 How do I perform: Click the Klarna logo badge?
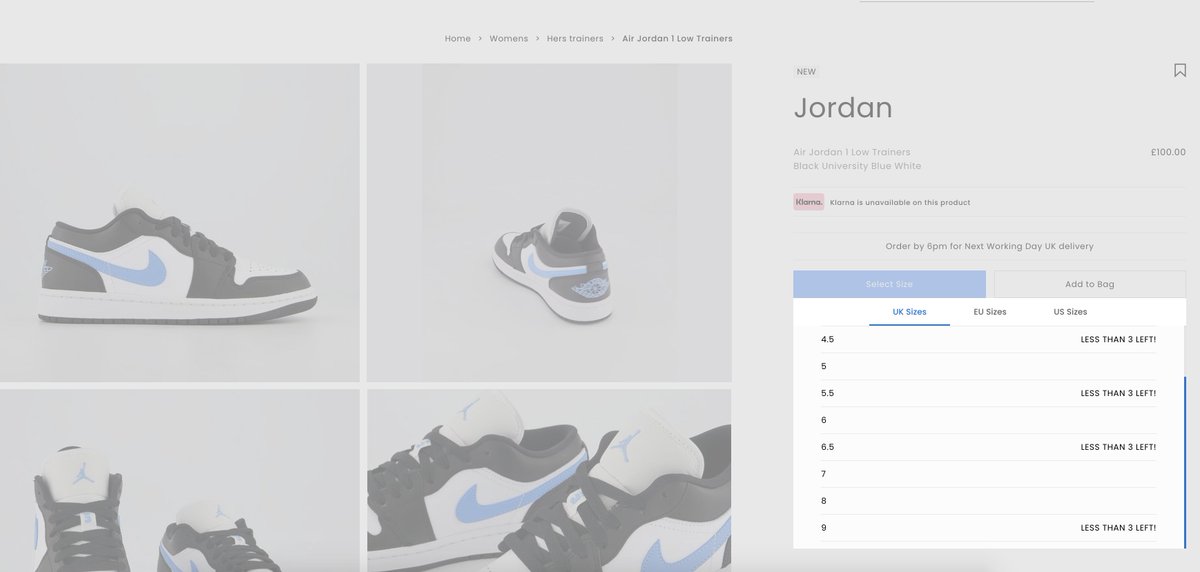coord(809,202)
